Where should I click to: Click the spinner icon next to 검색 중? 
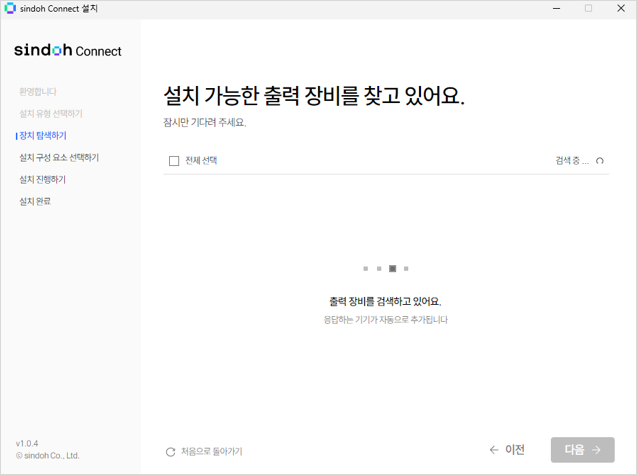pos(600,161)
